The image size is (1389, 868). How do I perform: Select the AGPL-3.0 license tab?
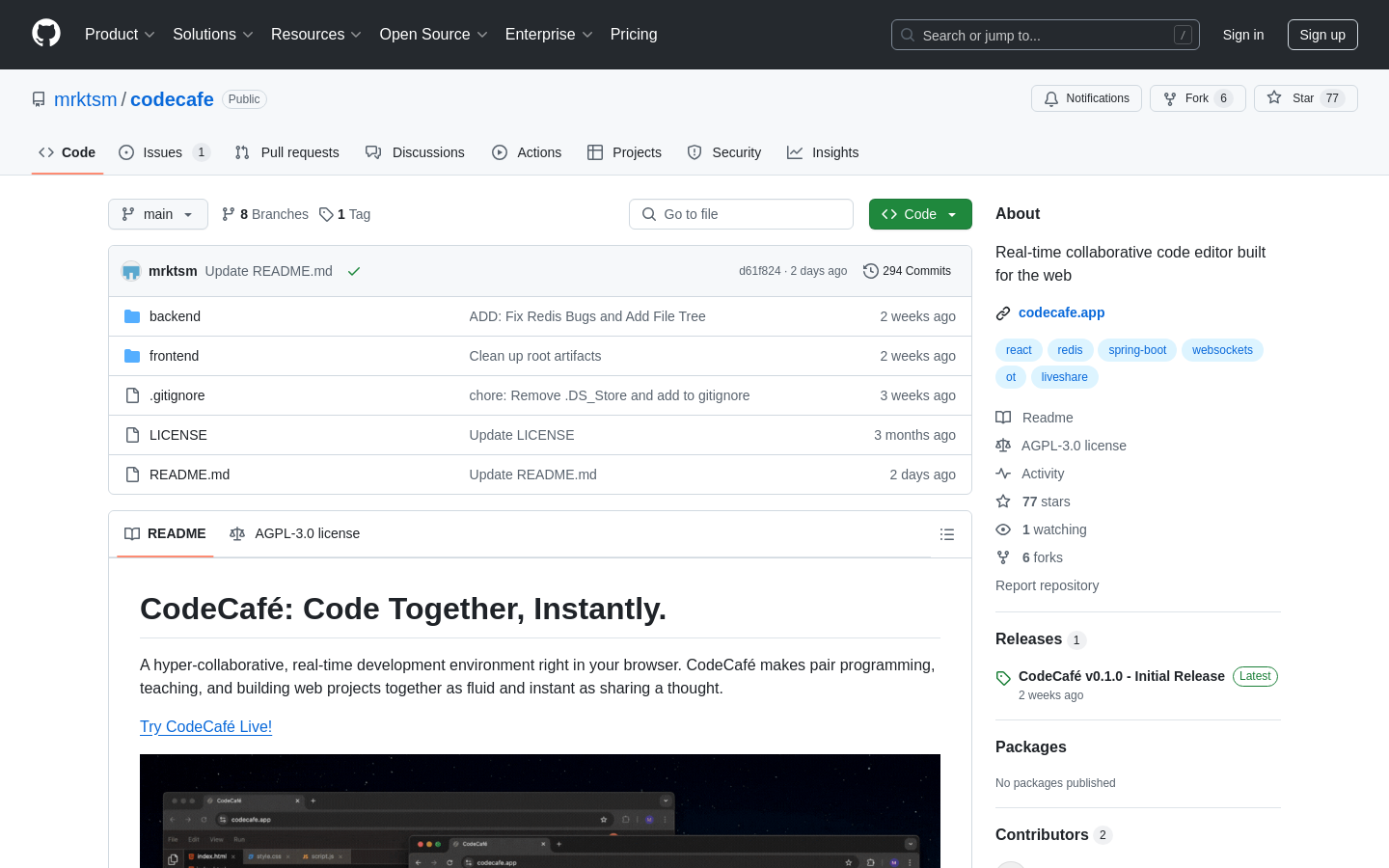[294, 533]
